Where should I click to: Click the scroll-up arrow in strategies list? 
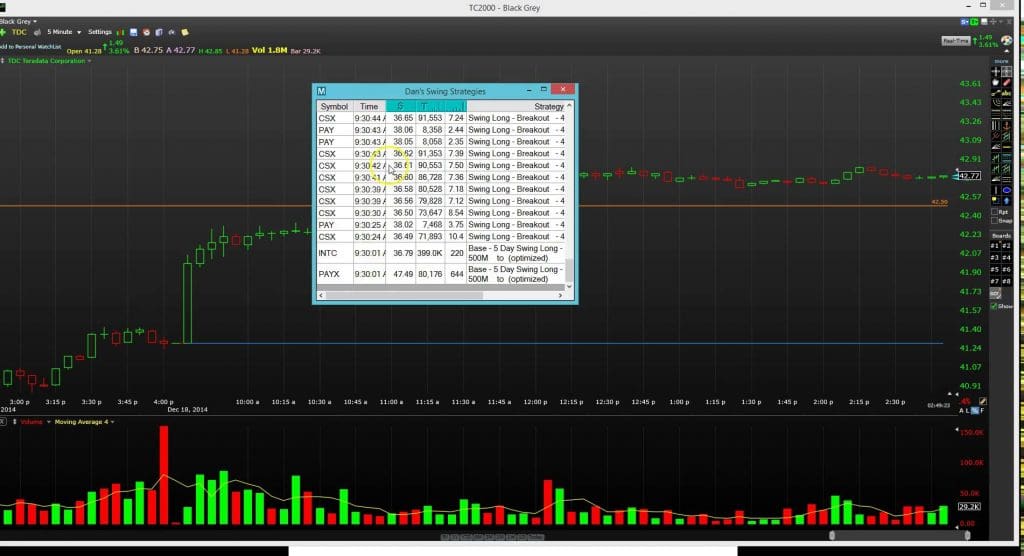[569, 106]
